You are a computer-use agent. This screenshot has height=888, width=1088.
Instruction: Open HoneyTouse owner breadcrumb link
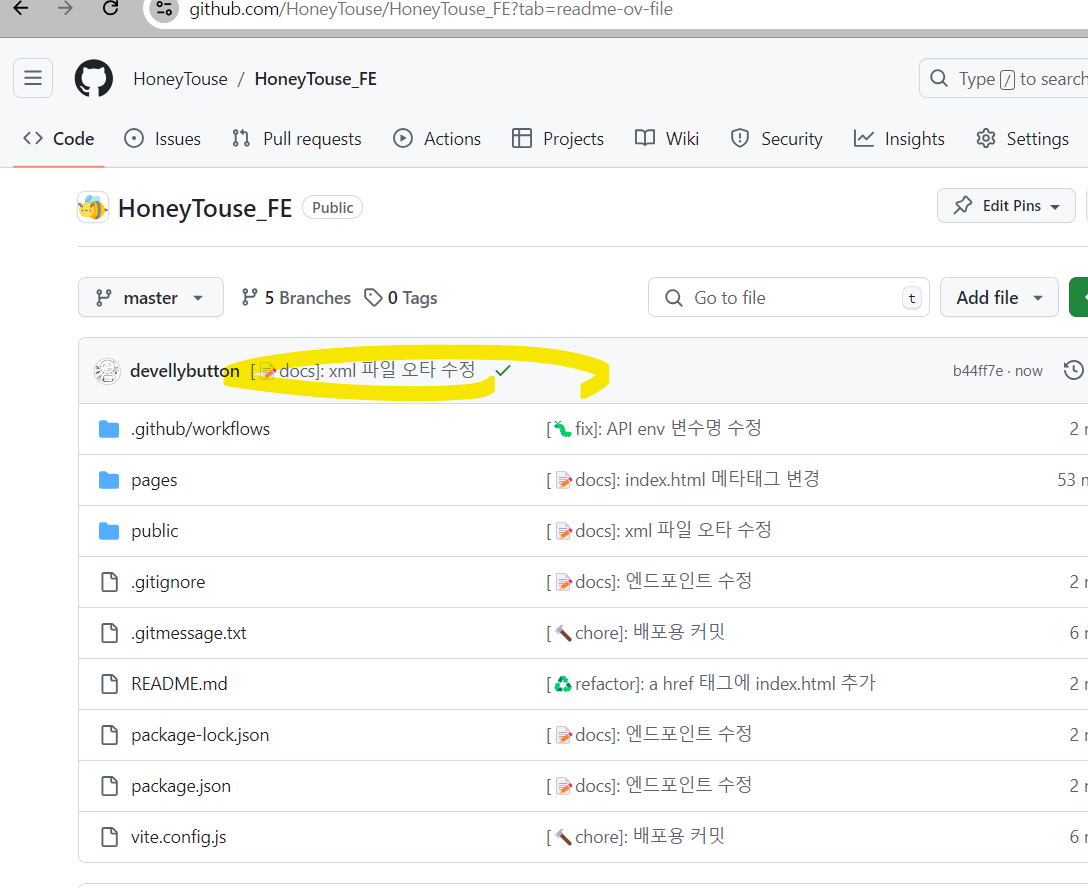coord(180,79)
